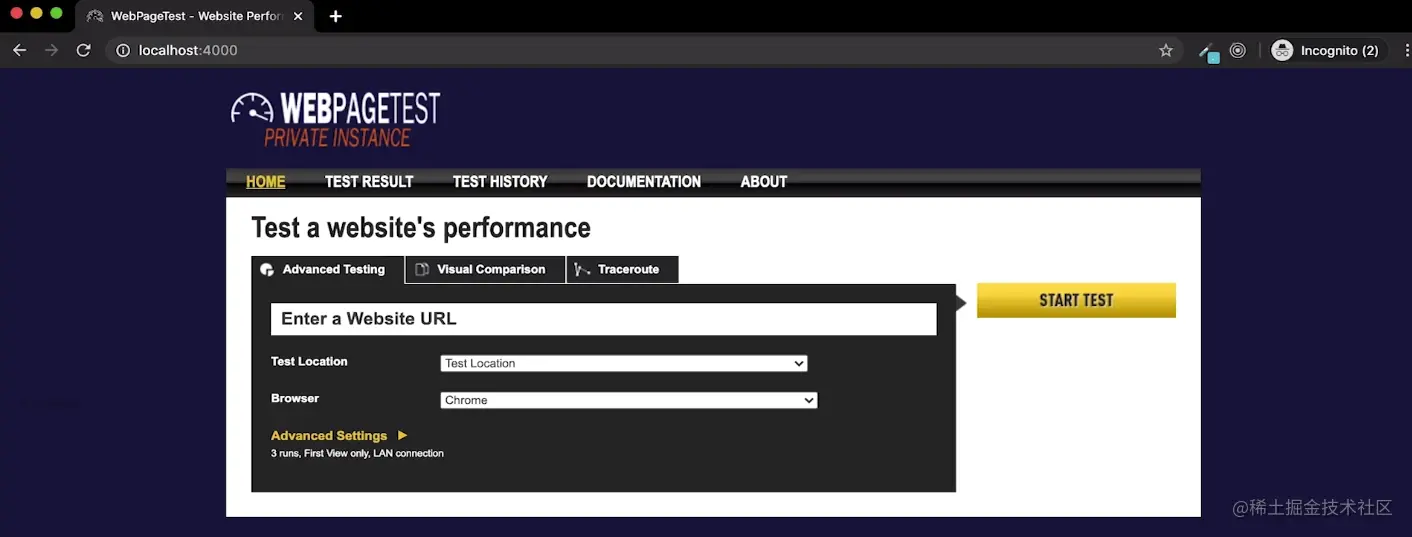Click the browser back arrow
Image resolution: width=1412 pixels, height=537 pixels.
point(19,50)
